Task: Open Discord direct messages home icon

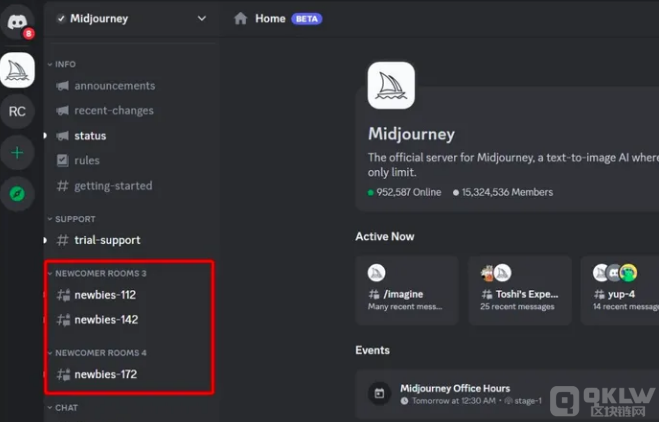Action: click(x=17, y=21)
